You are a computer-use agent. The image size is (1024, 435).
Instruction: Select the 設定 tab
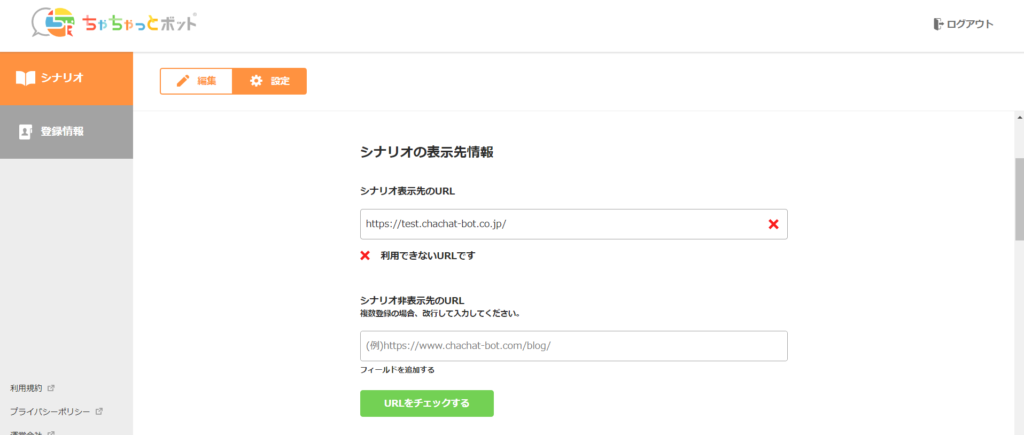(x=270, y=81)
